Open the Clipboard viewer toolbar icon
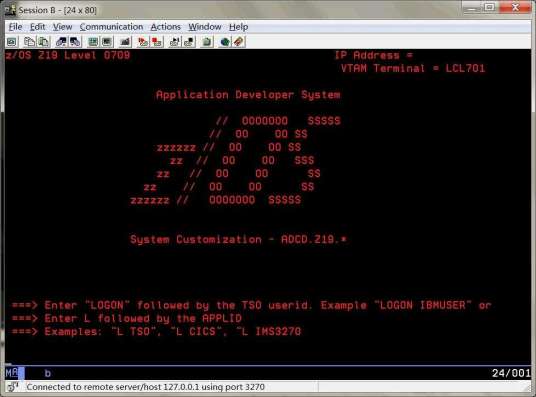Screen dimensions: 536x397 [207, 42]
